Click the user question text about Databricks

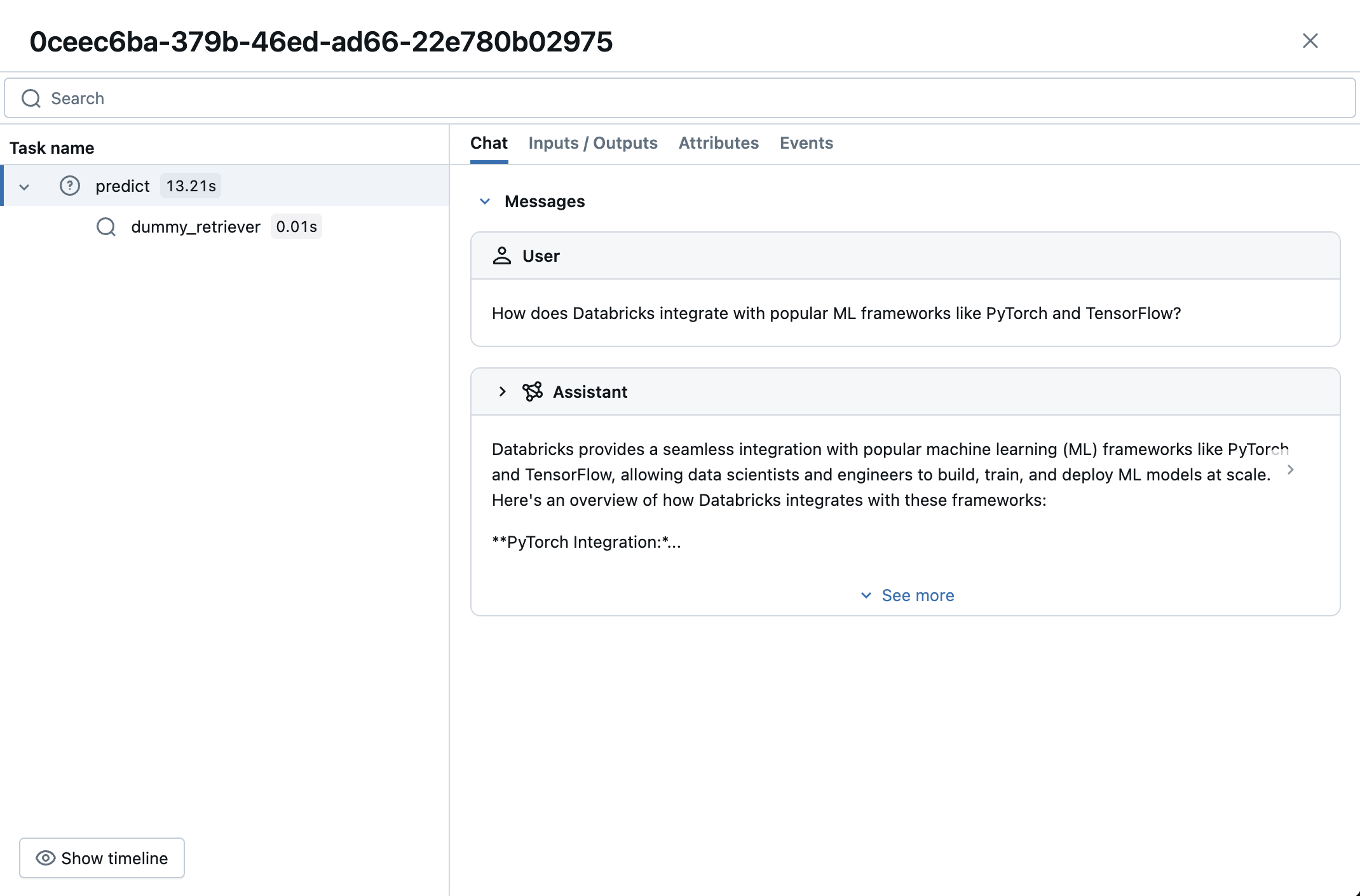click(836, 313)
